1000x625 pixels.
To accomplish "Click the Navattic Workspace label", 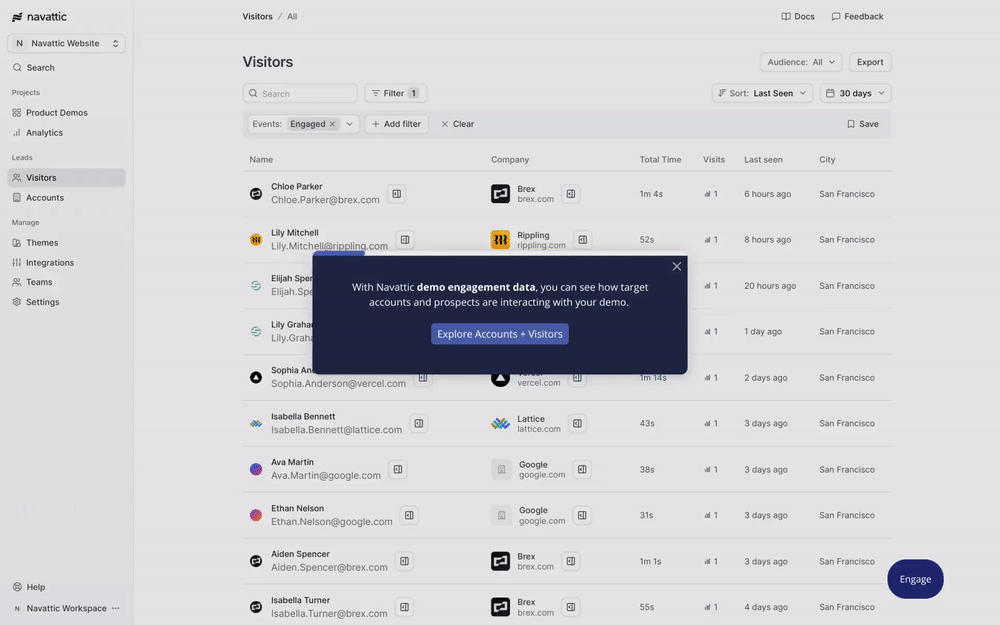I will click(66, 608).
